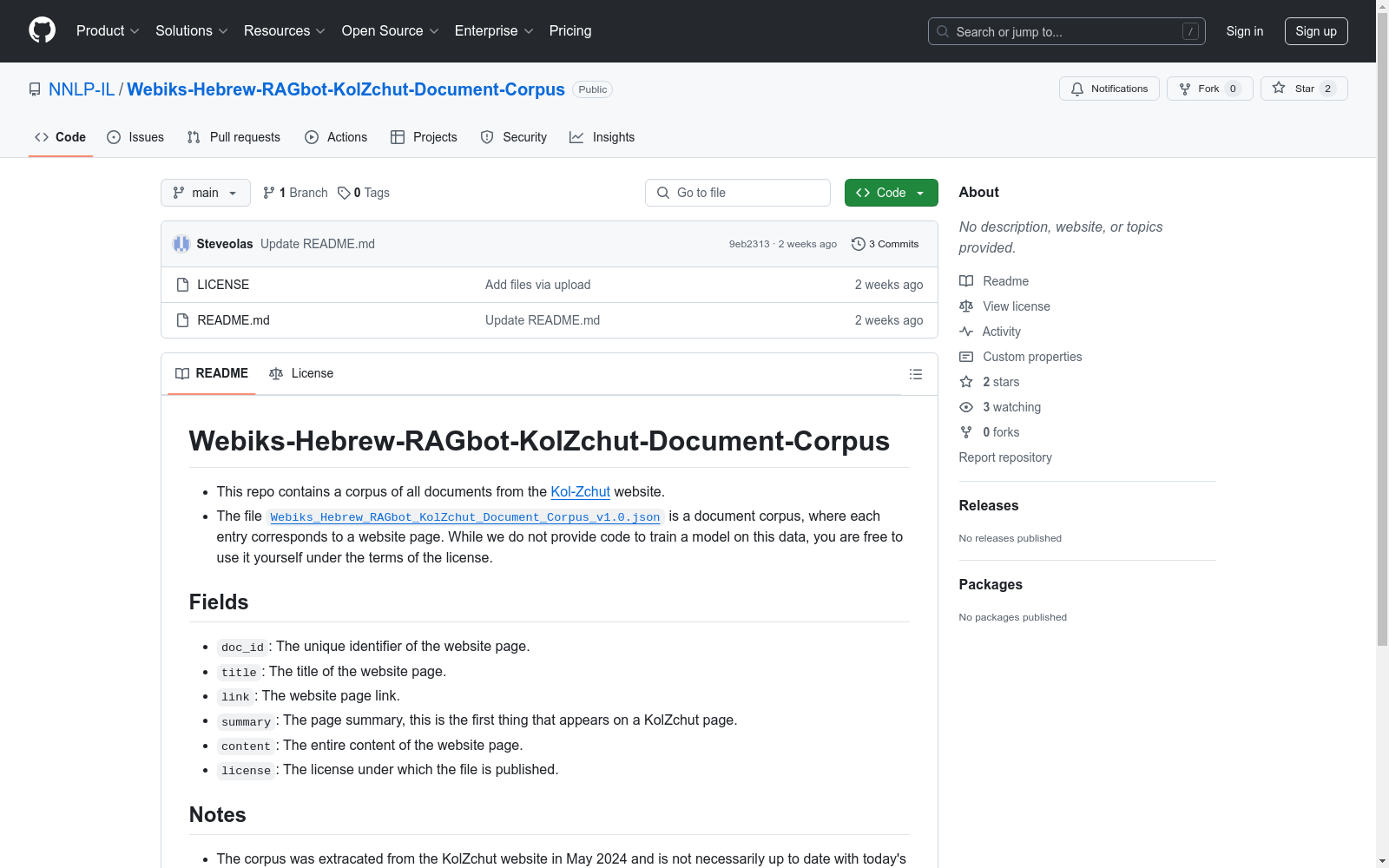Switch to the Projects tab
Viewport: 1389px width, 868px height.
tap(424, 137)
